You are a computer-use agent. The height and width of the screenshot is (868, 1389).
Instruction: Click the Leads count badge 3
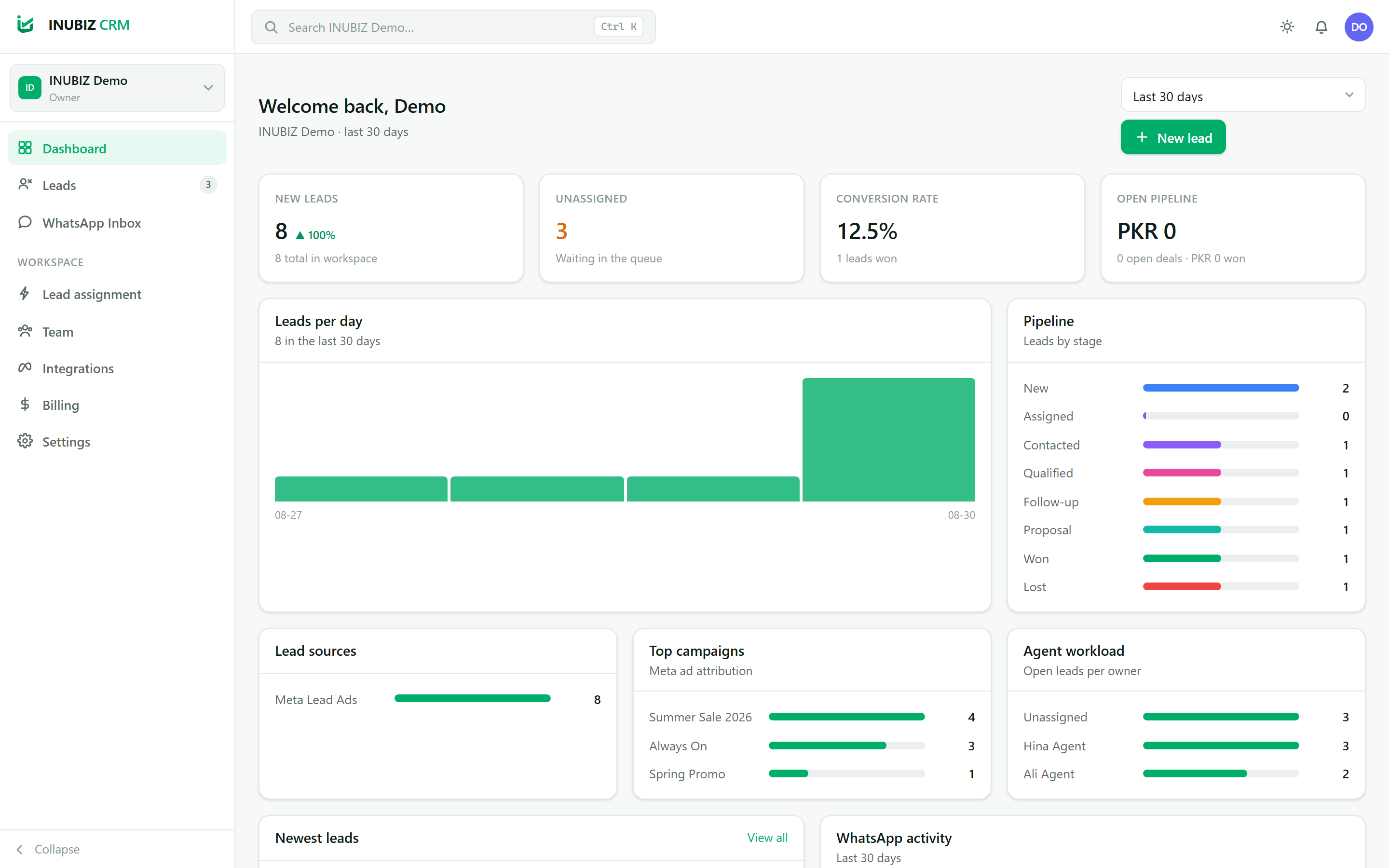[208, 185]
